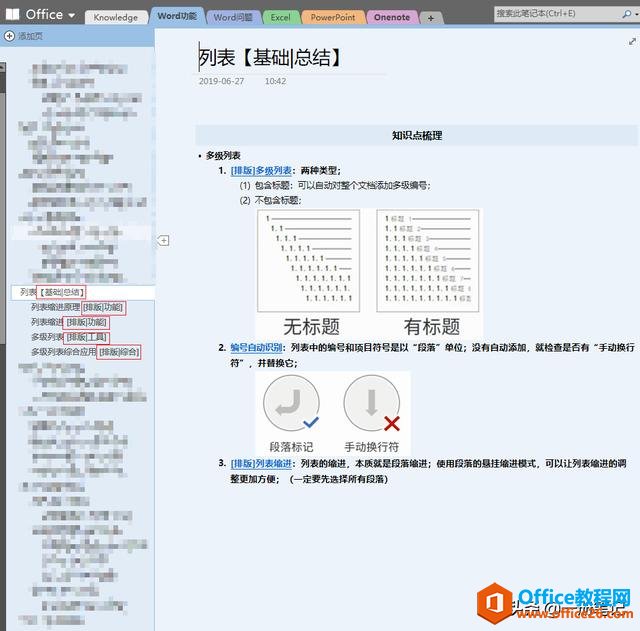Viewport: 640px width, 631px height.
Task: Click the page list vertical scrollbar
Action: (x=2, y=204)
